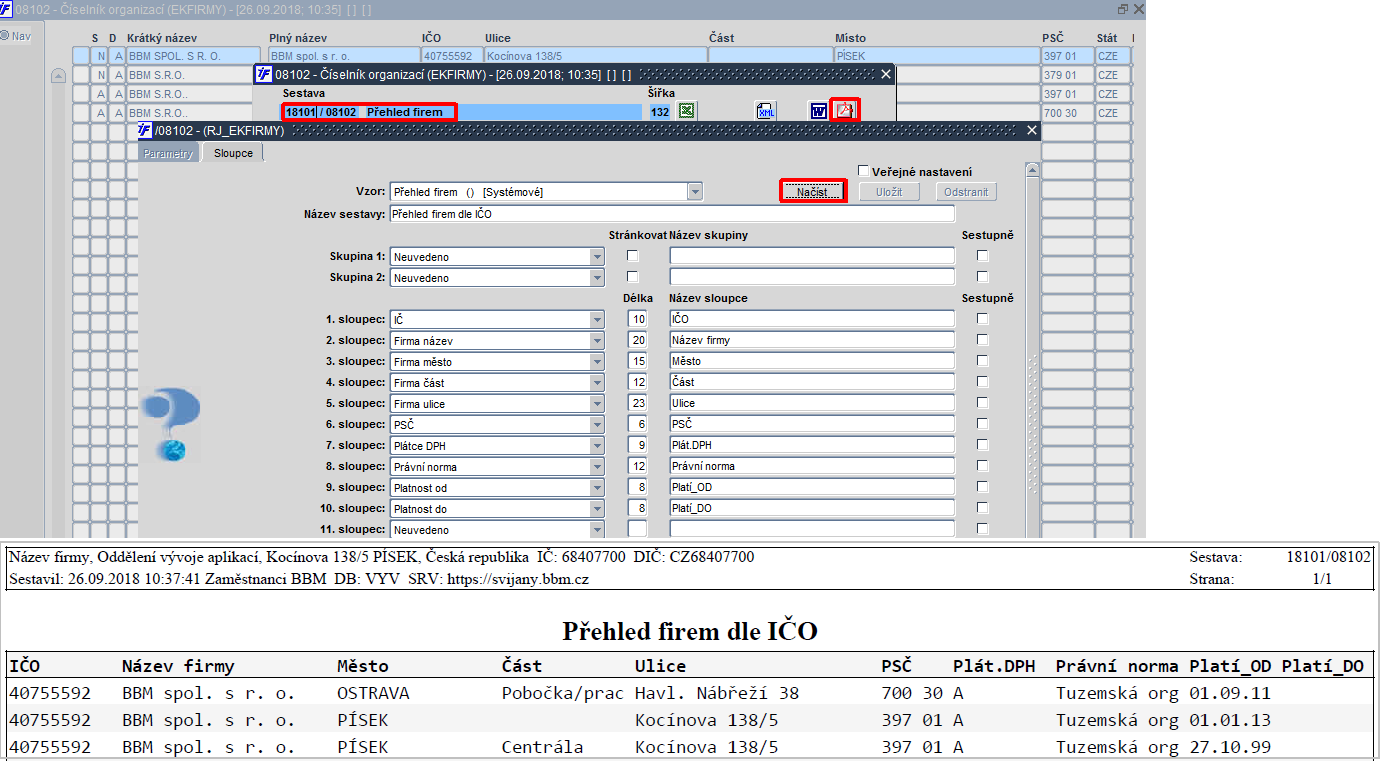The height and width of the screenshot is (763, 1385).
Task: Tick Sestupně for Skupina 2
Action: (x=983, y=277)
